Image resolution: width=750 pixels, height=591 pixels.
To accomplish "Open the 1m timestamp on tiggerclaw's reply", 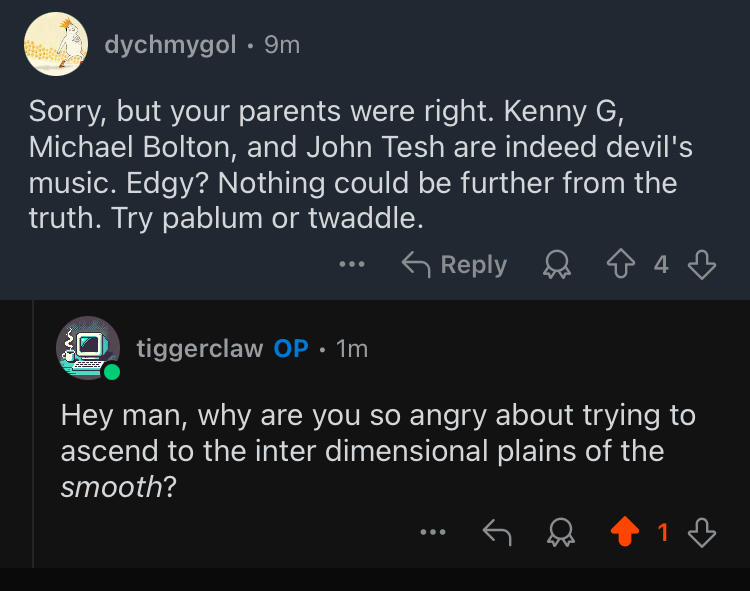I will click(352, 348).
